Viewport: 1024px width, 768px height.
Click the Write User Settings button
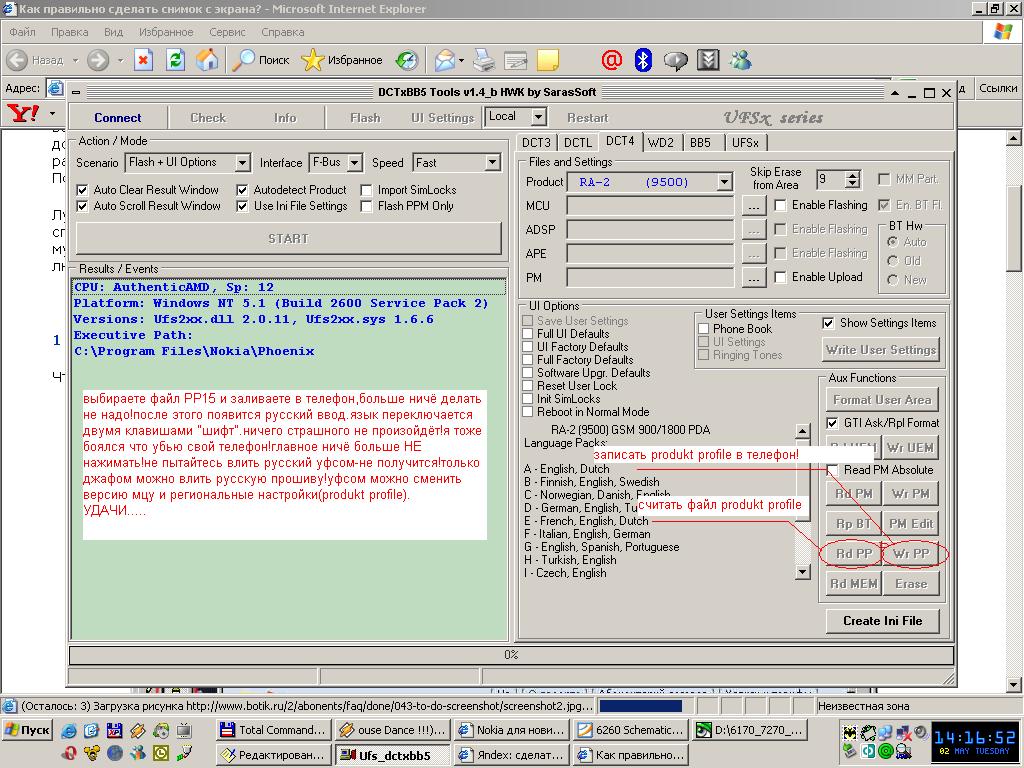click(x=882, y=349)
